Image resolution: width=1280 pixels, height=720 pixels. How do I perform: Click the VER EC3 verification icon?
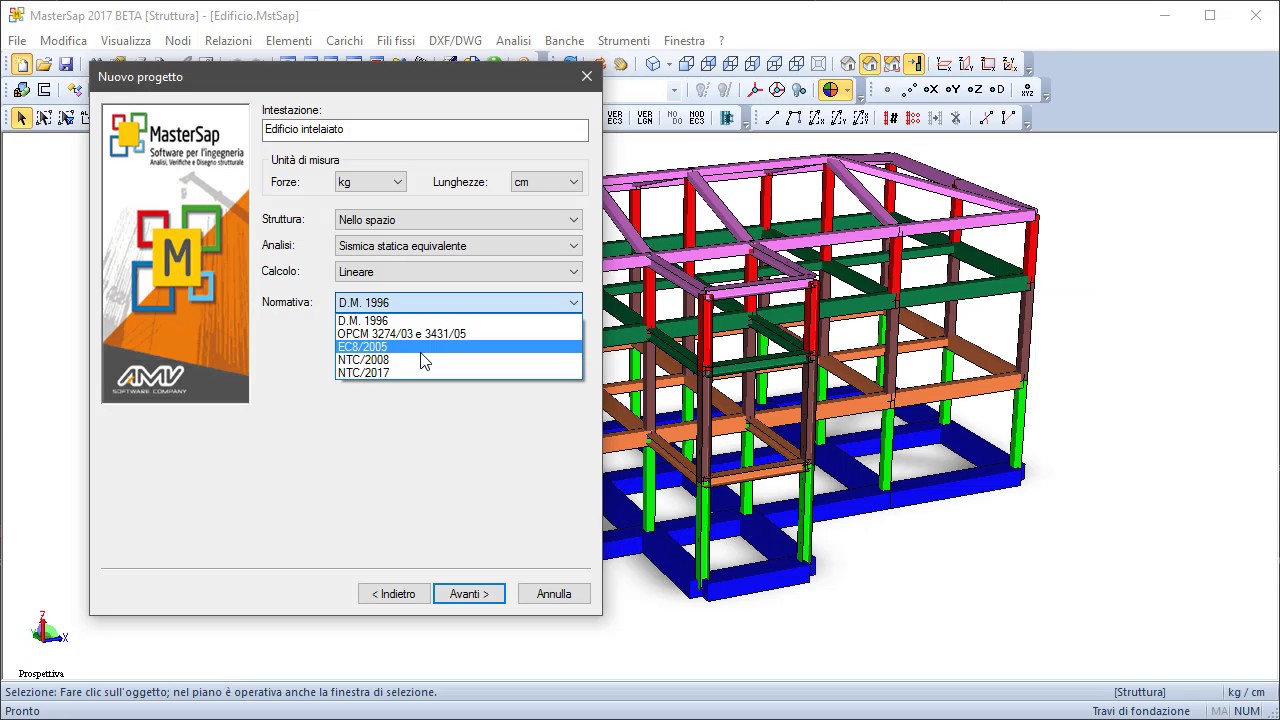(x=615, y=118)
